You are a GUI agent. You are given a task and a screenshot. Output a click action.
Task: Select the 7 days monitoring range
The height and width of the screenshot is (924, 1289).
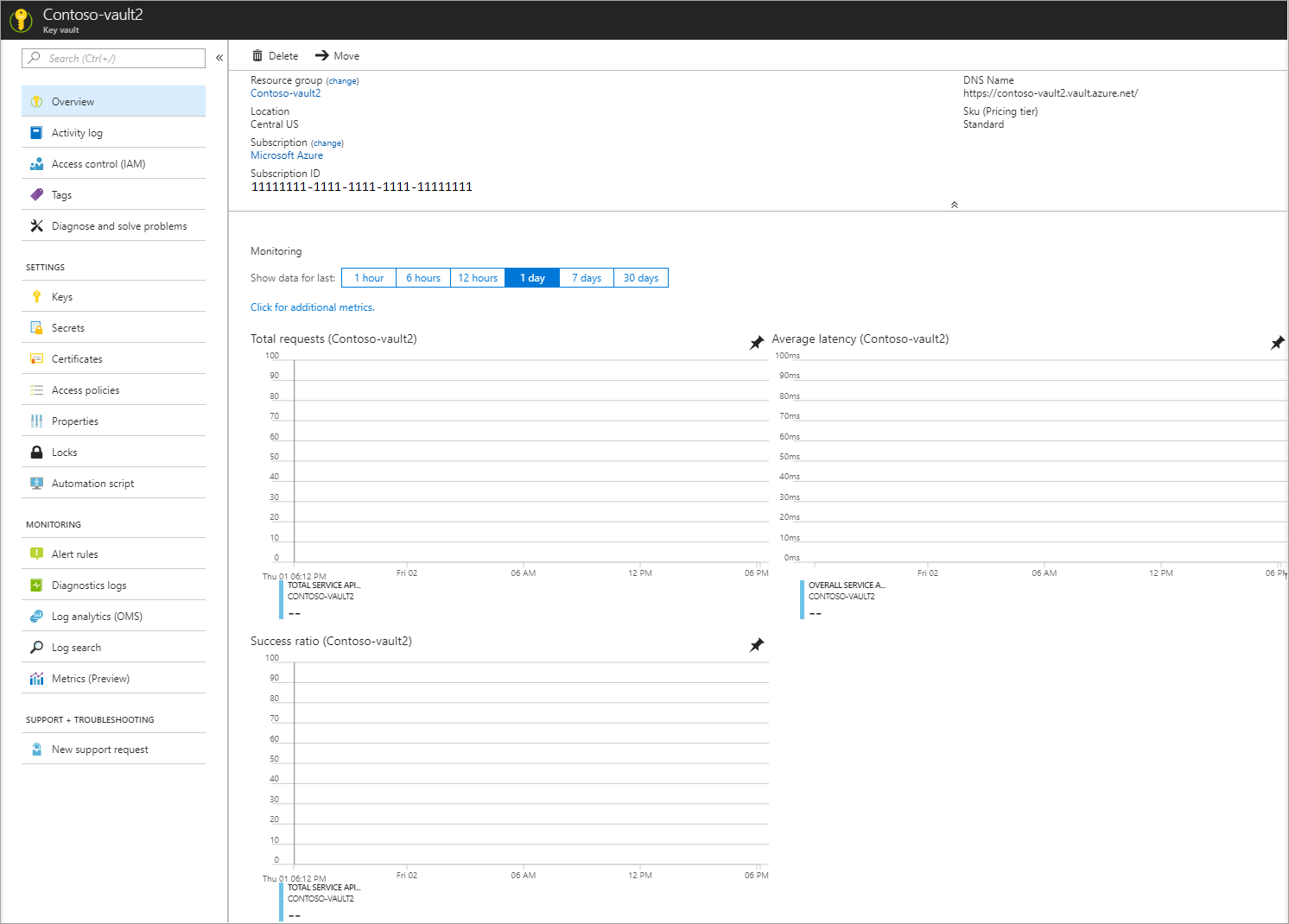coord(586,277)
